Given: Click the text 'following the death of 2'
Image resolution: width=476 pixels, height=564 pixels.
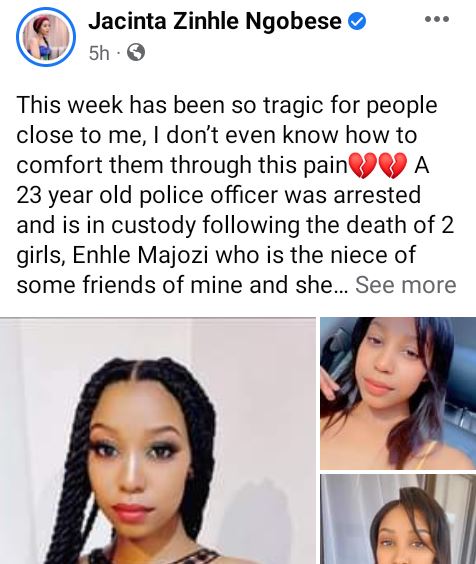Looking at the screenshot, I should click(x=328, y=225).
